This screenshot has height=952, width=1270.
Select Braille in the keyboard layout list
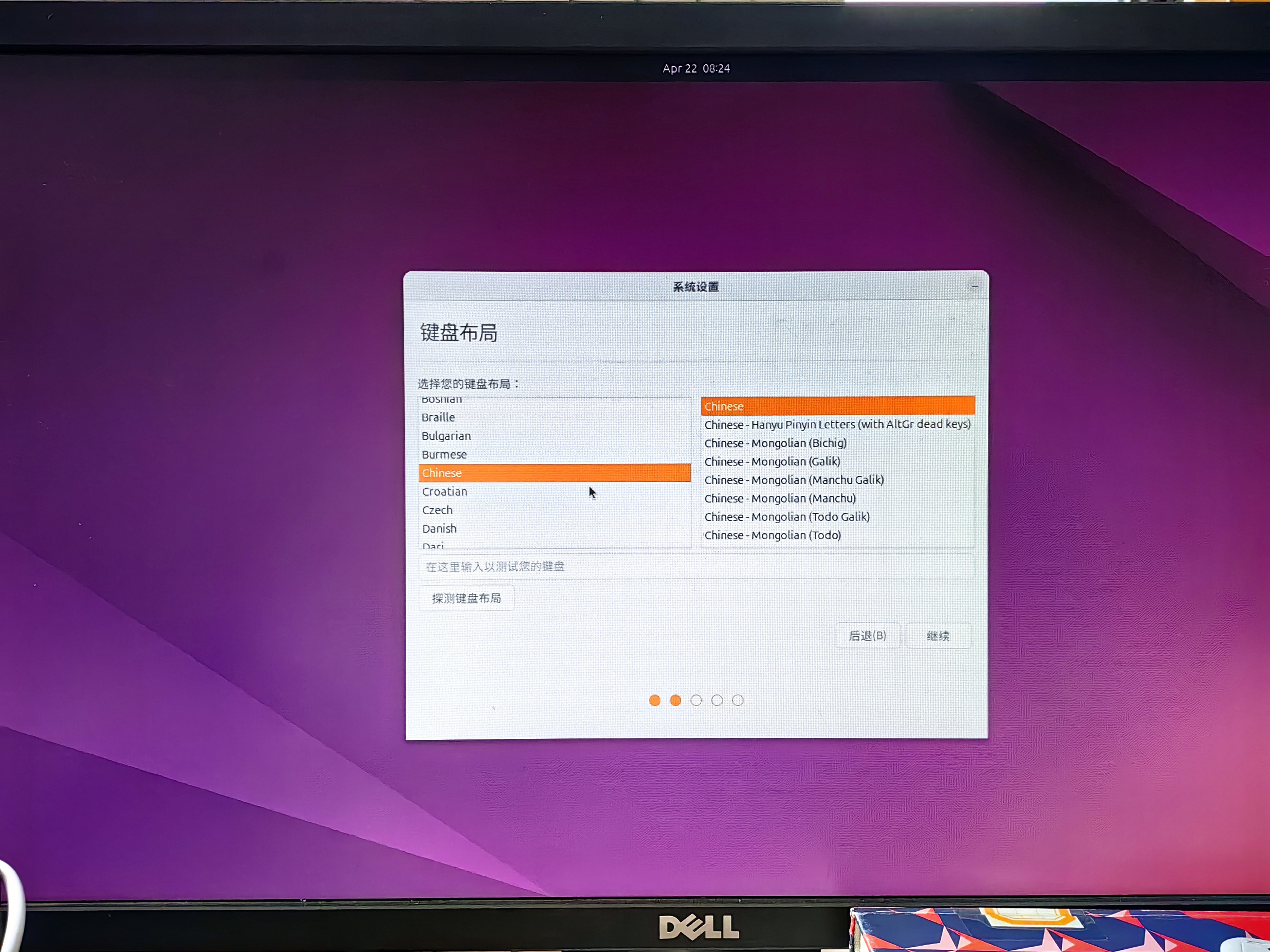438,417
